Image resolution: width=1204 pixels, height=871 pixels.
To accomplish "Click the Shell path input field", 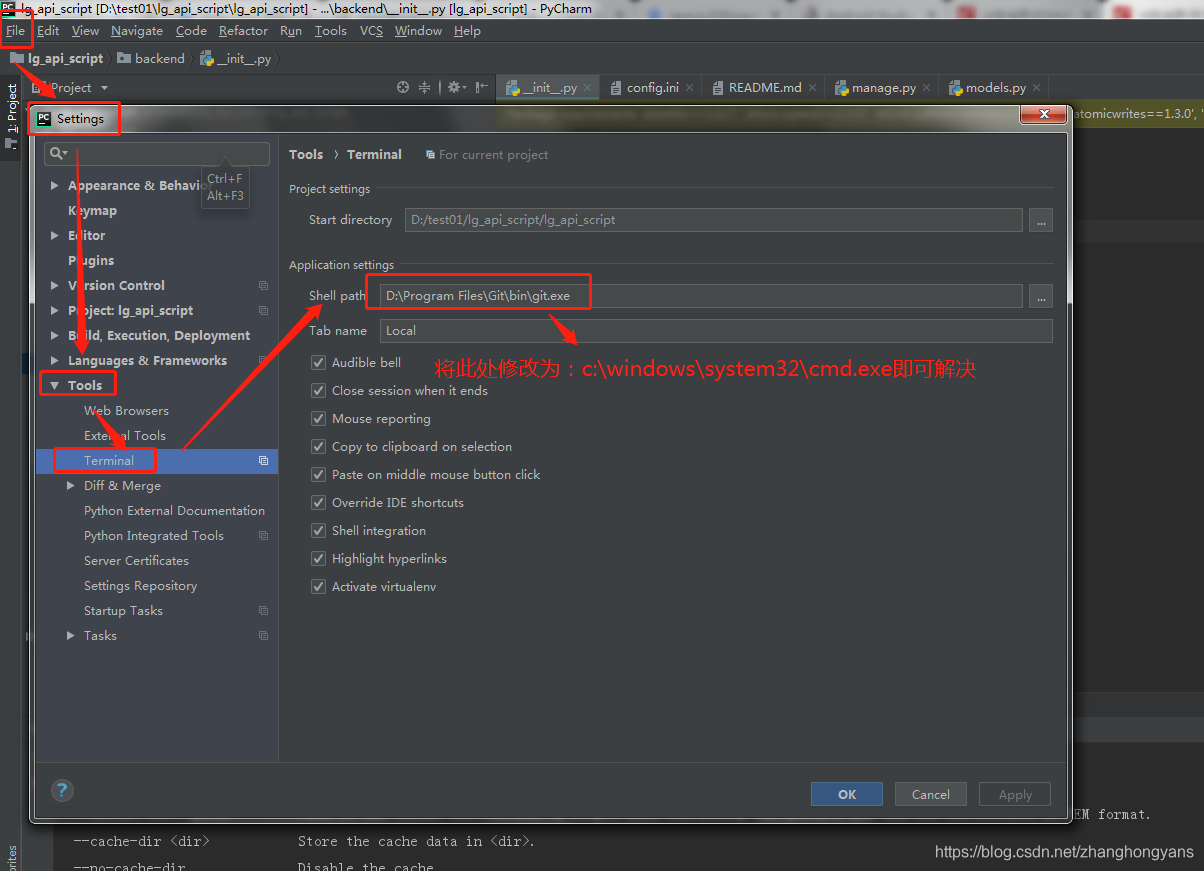I will pyautogui.click(x=701, y=296).
